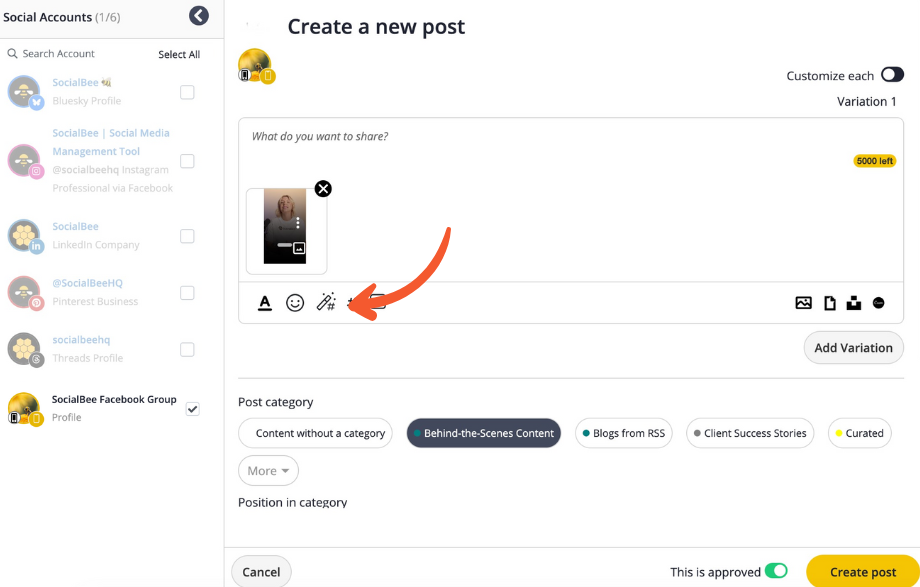Open the attached video's three-dot menu
This screenshot has height=587, width=920.
point(298,223)
